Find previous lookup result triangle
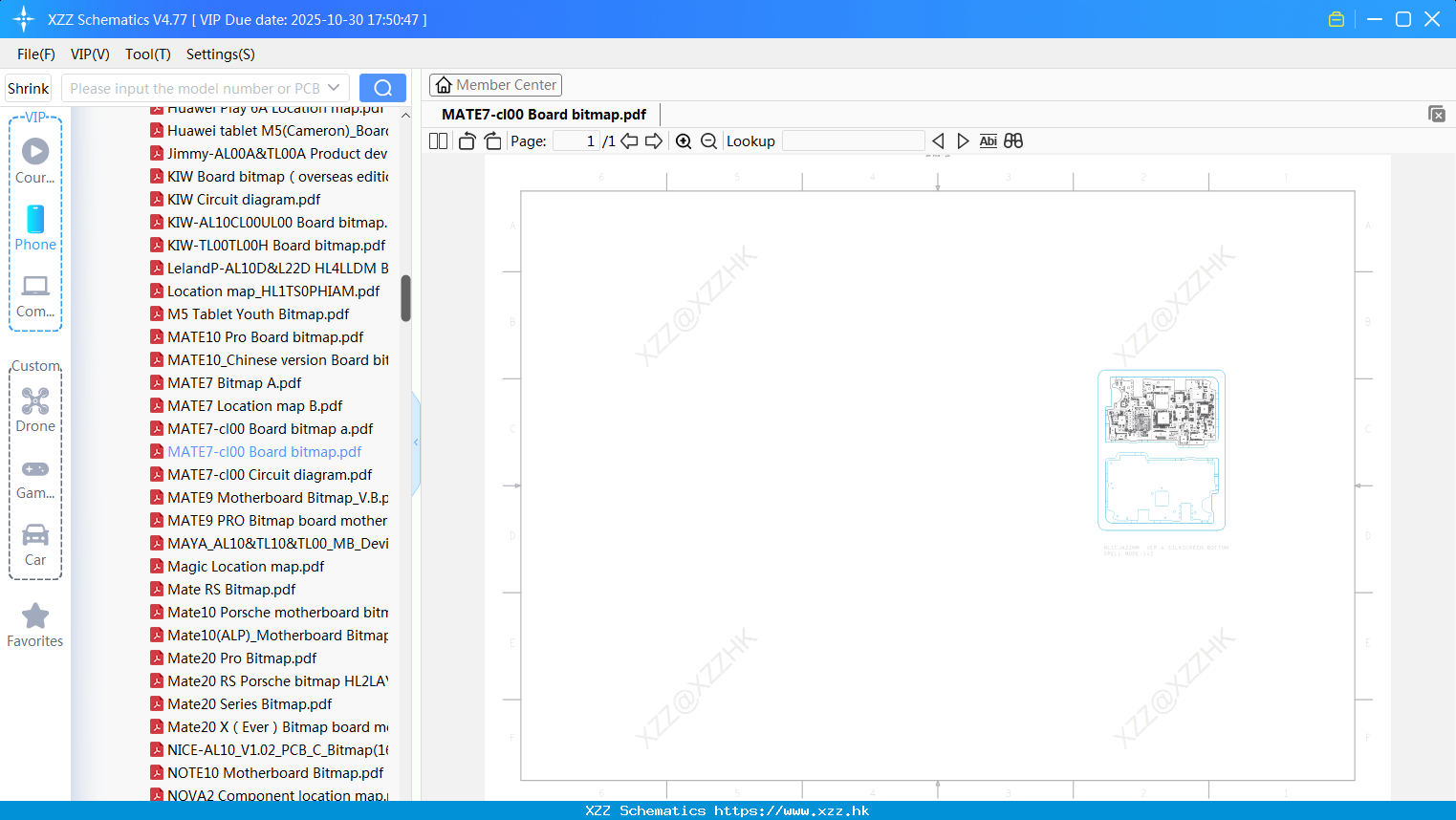 coord(938,141)
